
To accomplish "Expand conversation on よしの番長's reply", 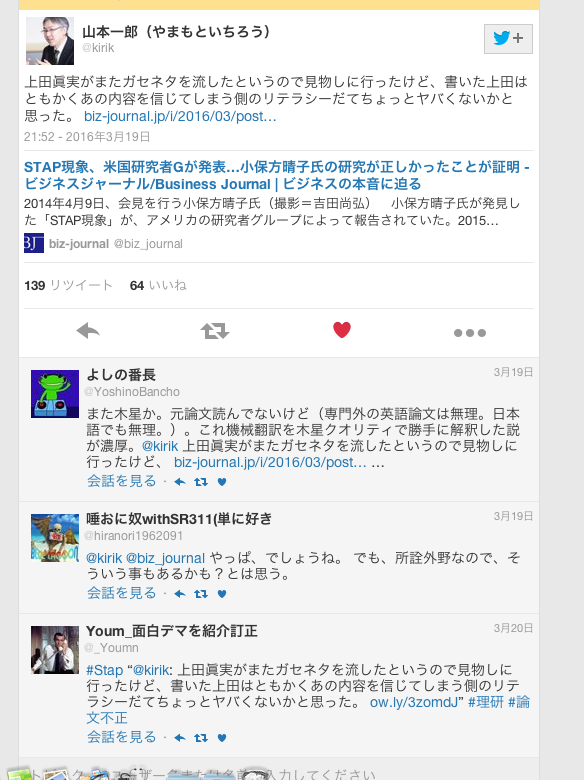I will click(121, 481).
